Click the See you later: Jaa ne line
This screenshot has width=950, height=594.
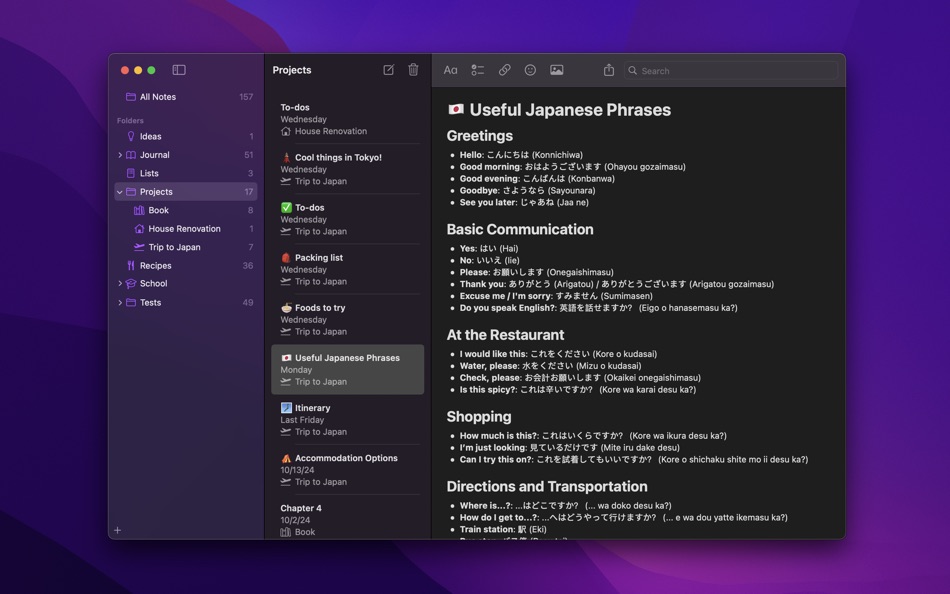click(x=524, y=202)
